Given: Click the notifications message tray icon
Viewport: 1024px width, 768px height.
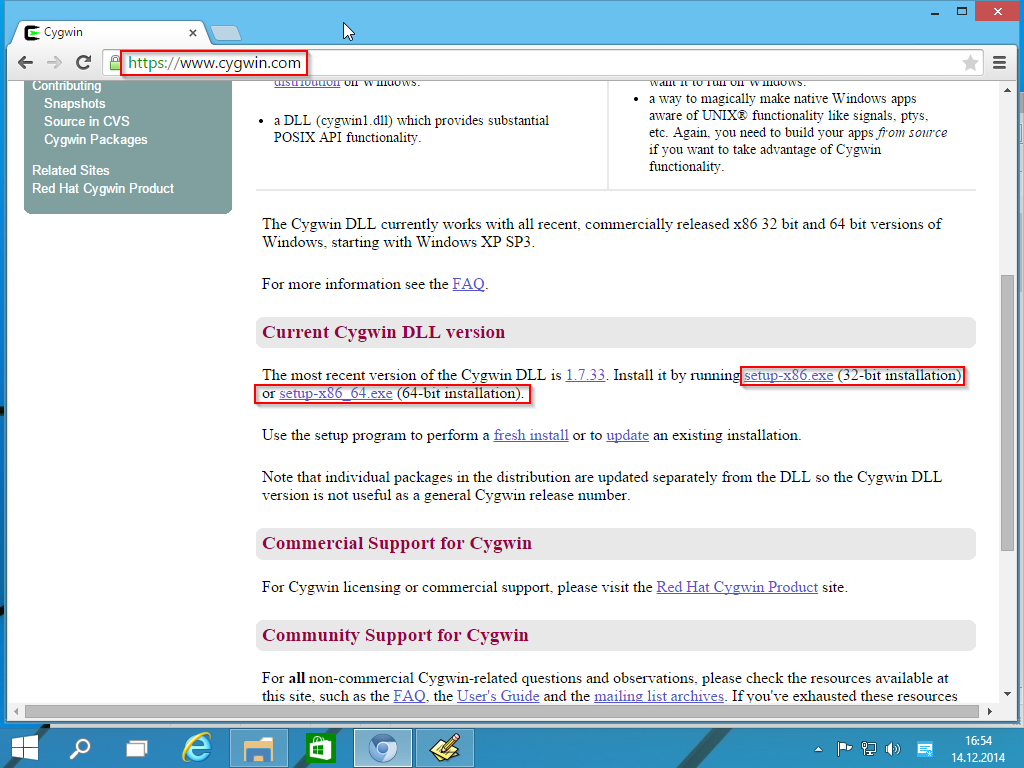Looking at the screenshot, I should [925, 748].
